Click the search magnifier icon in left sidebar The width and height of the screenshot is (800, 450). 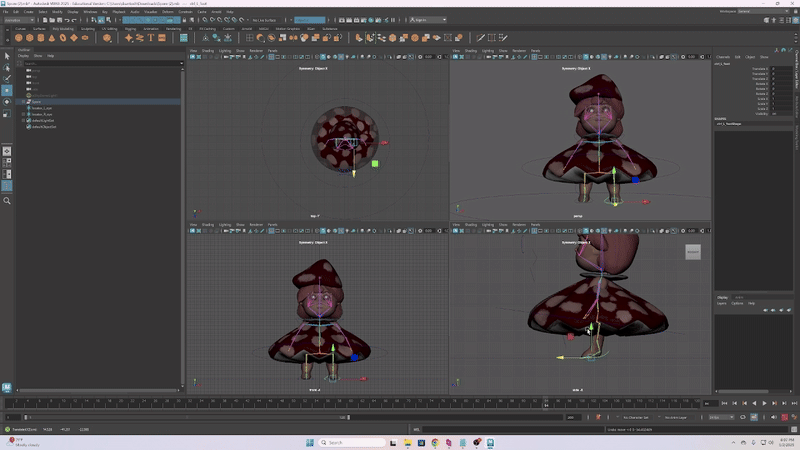(x=7, y=201)
